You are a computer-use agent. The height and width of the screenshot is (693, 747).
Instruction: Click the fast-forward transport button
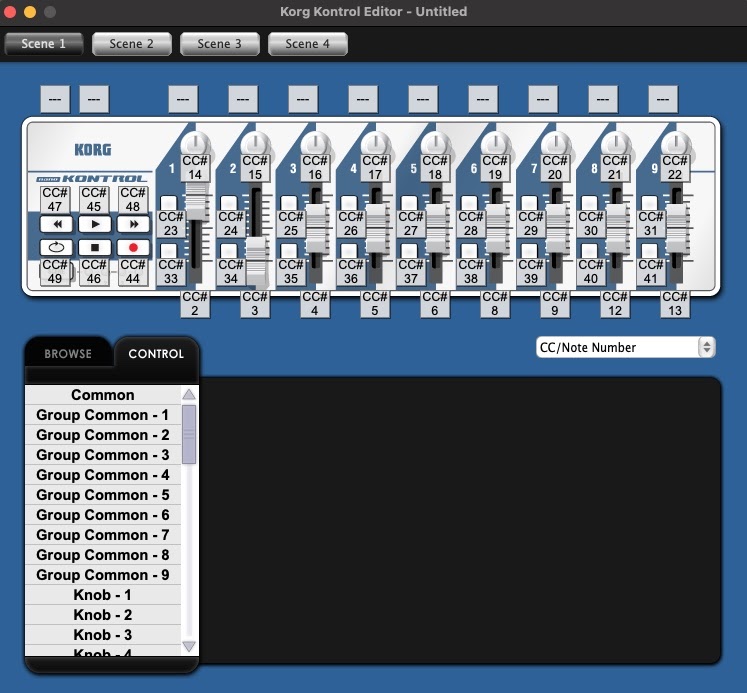(133, 224)
